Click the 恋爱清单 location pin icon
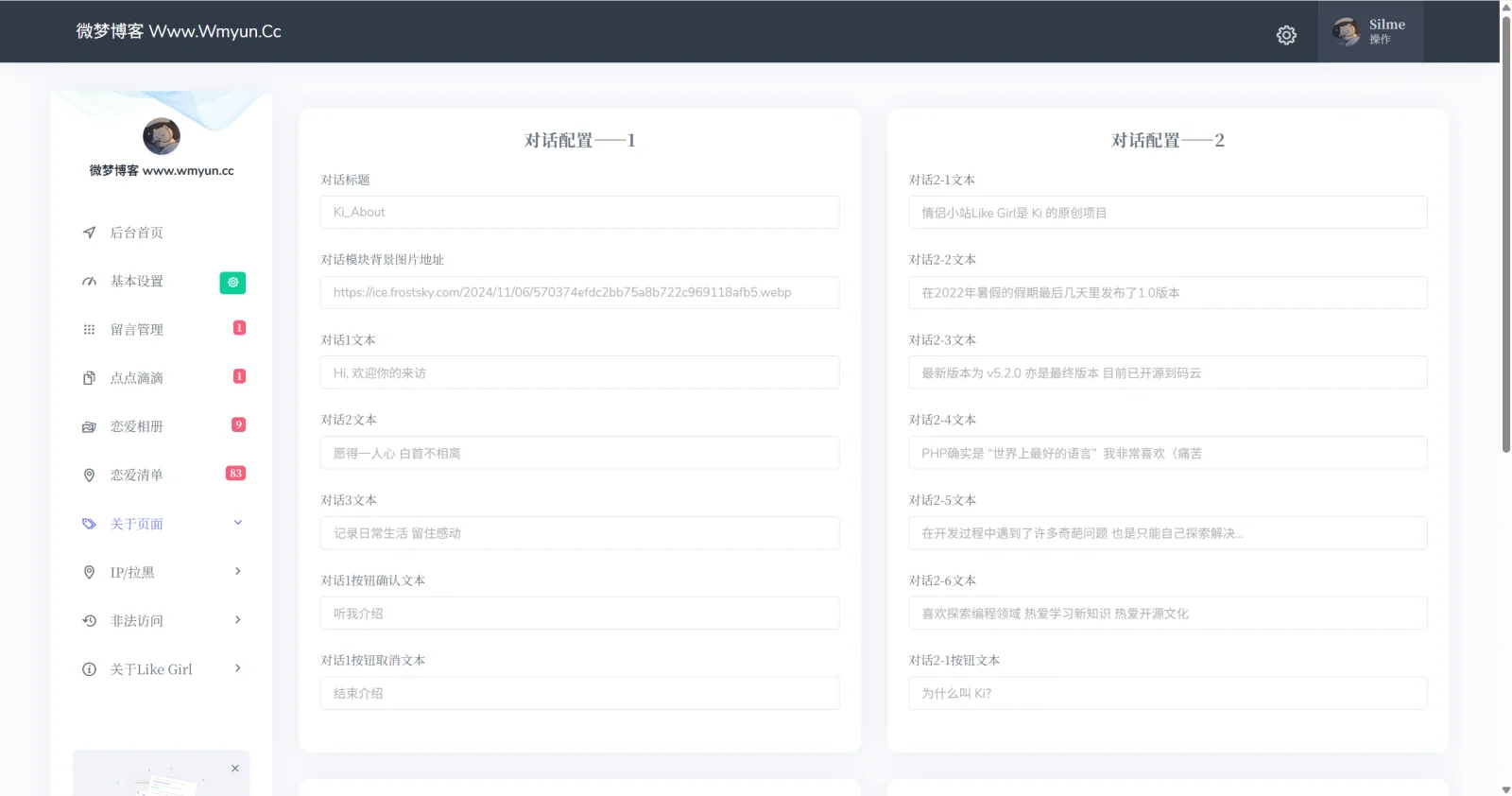This screenshot has height=796, width=1512. 89,476
